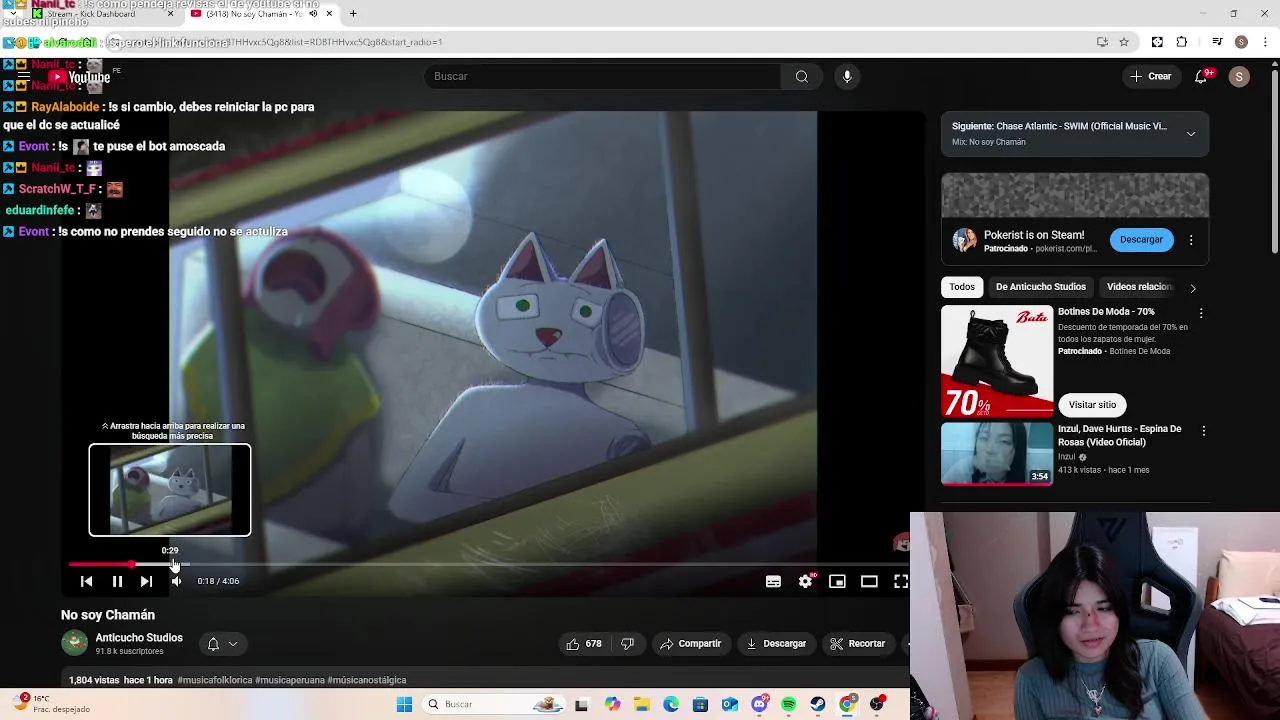1280x720 pixels.
Task: Click Visitar sitio on the Bata ad
Action: click(x=1092, y=405)
